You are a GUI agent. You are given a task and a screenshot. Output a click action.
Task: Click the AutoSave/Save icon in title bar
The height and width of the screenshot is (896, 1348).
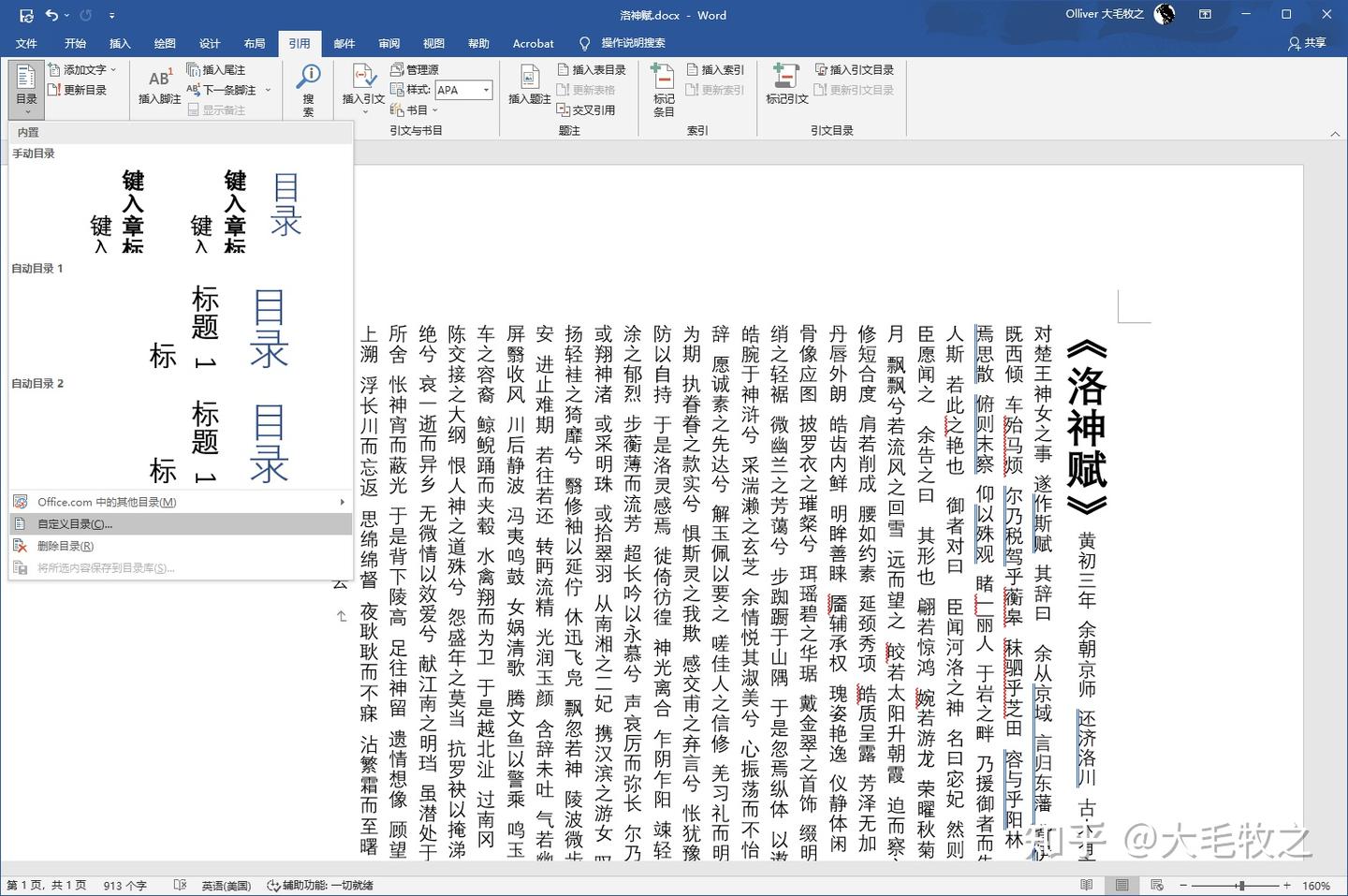[26, 15]
